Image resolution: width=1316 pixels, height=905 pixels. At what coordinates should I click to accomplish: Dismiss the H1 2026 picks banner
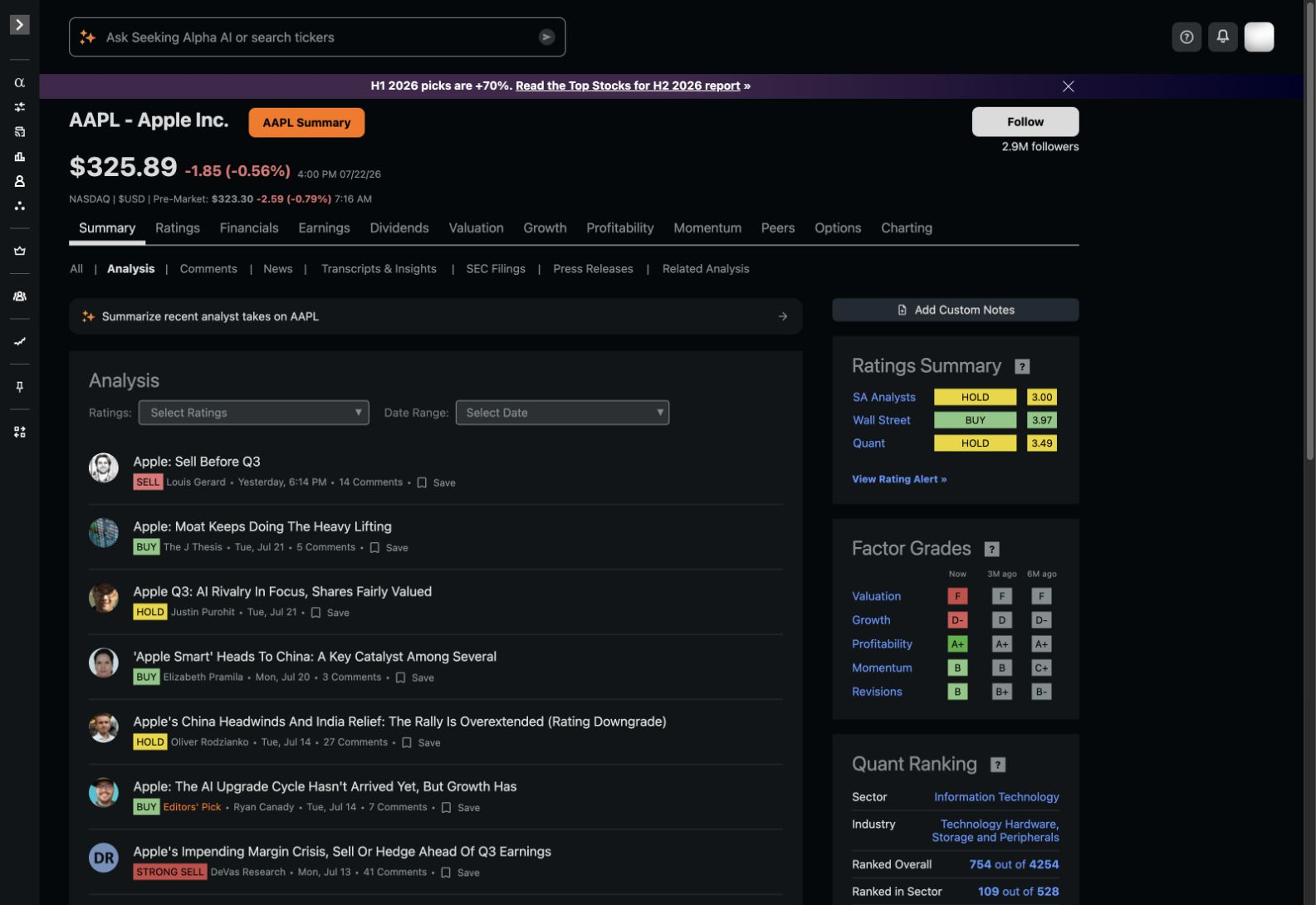(1069, 86)
